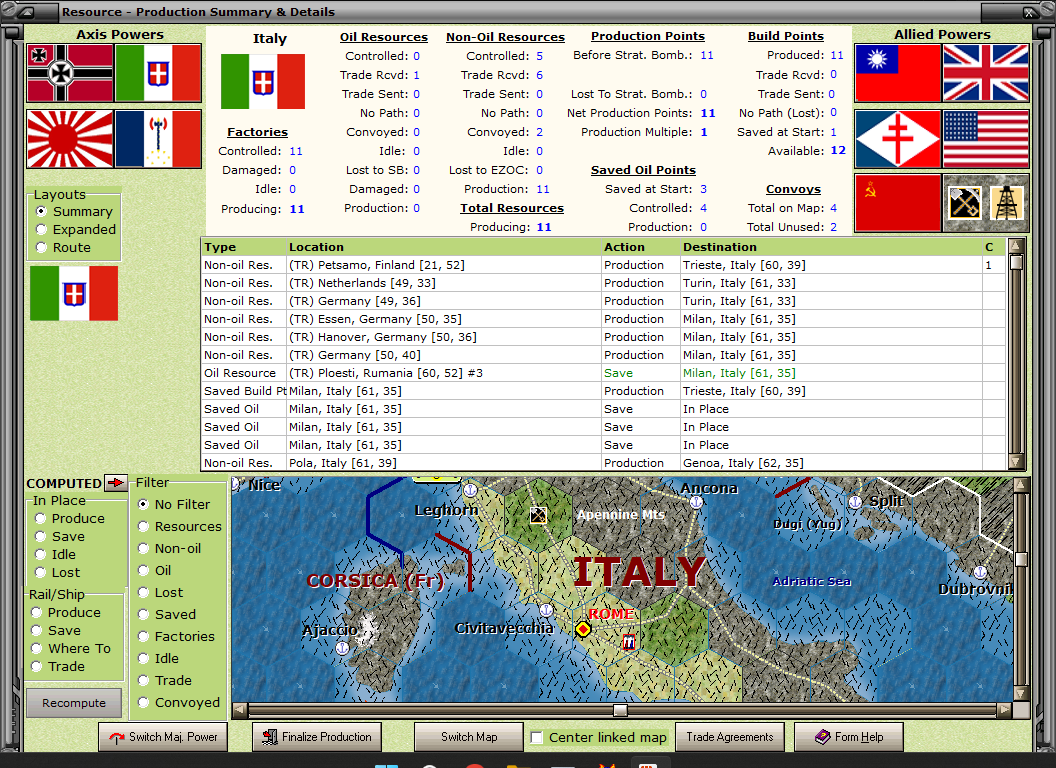
Task: Filter list by Factories
Action: (x=143, y=636)
